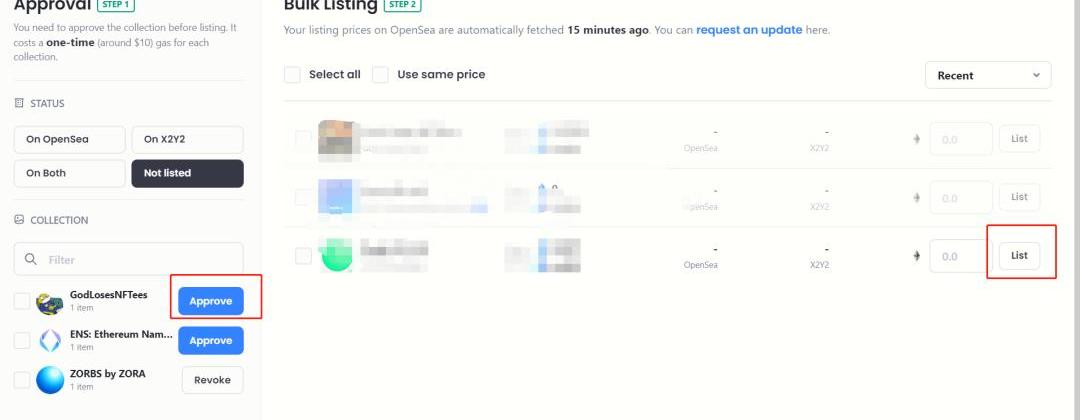Click the ENS Ethereum Name Service icon
The image size is (1080, 420).
tap(50, 341)
